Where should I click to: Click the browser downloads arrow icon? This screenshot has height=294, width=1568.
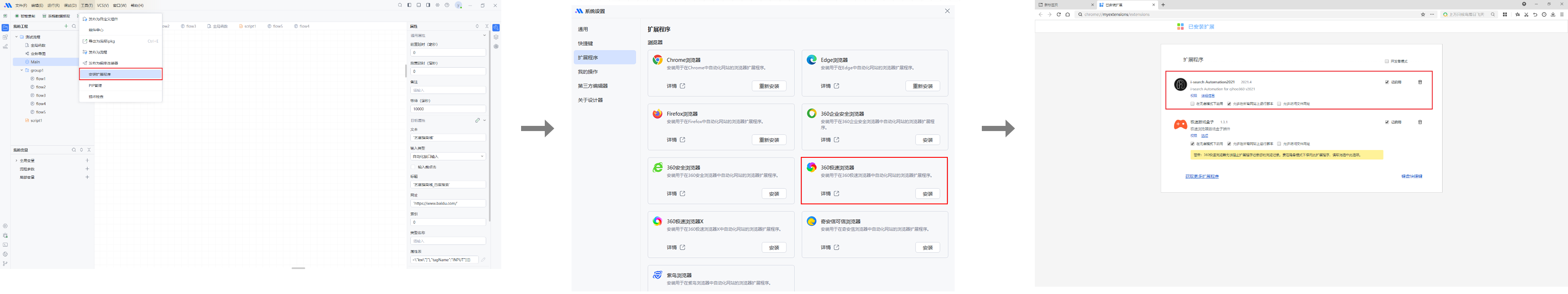coord(1553,15)
